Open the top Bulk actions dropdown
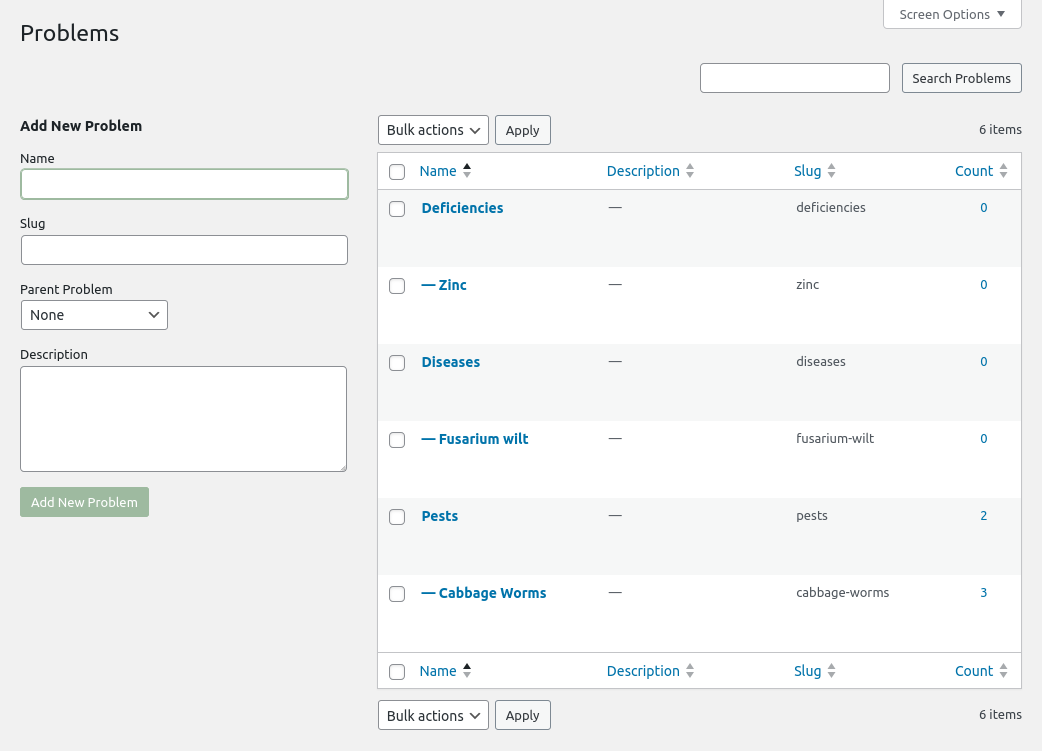This screenshot has height=751, width=1042. point(433,130)
